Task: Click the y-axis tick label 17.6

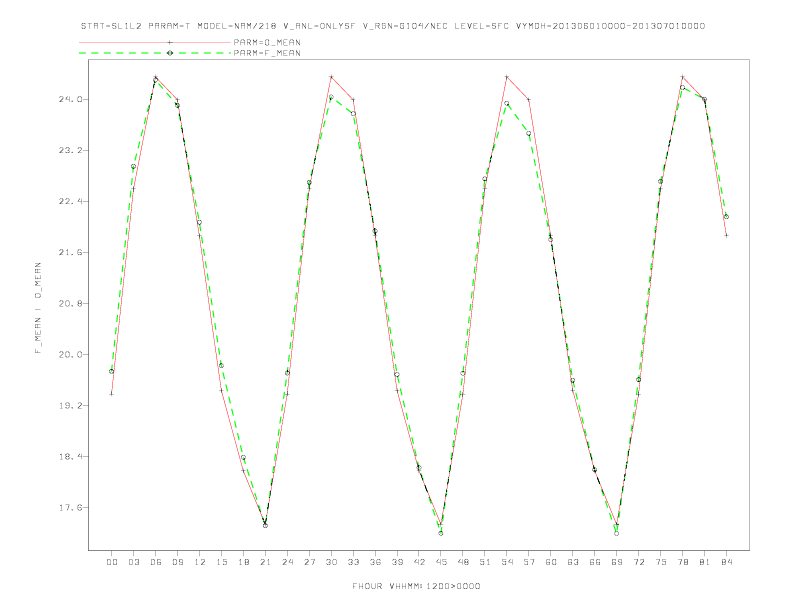Action: 70,507
